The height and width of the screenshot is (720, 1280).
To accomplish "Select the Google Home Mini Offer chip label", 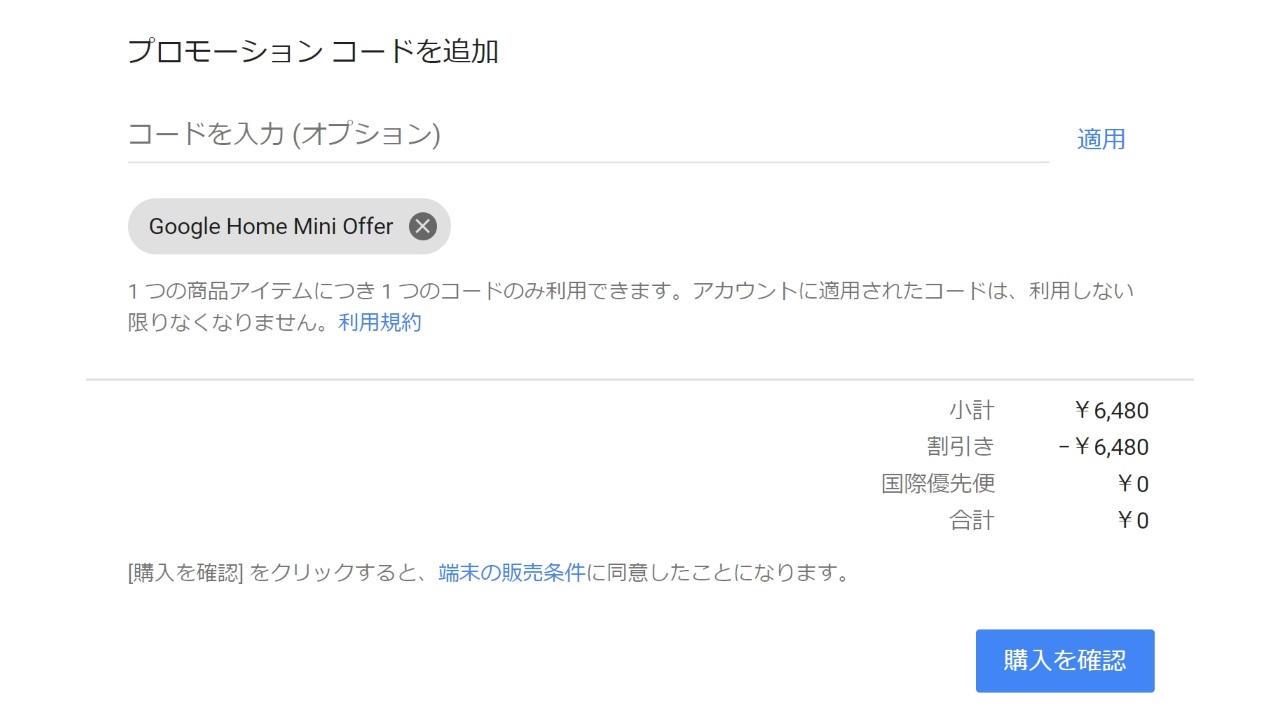I will pos(271,226).
